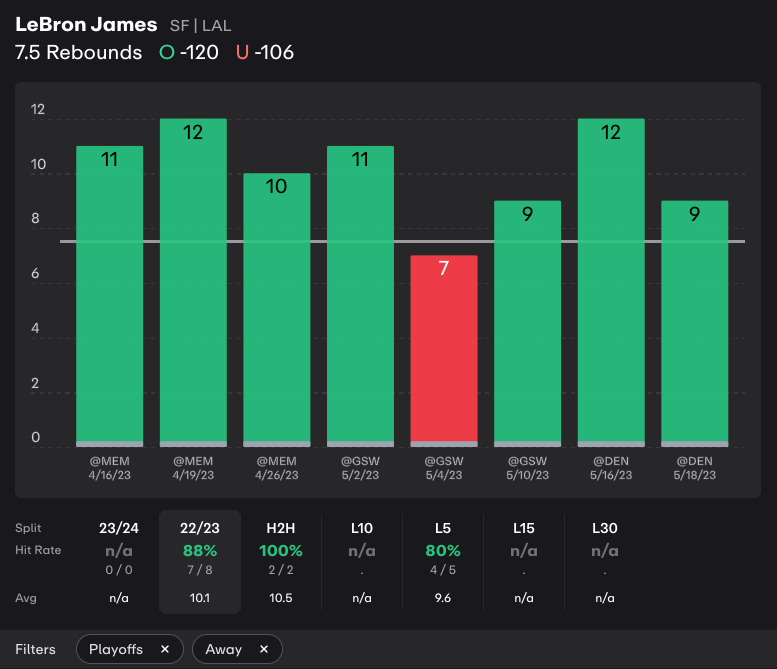Click the Split row label
This screenshot has height=669, width=777.
pyautogui.click(x=28, y=528)
